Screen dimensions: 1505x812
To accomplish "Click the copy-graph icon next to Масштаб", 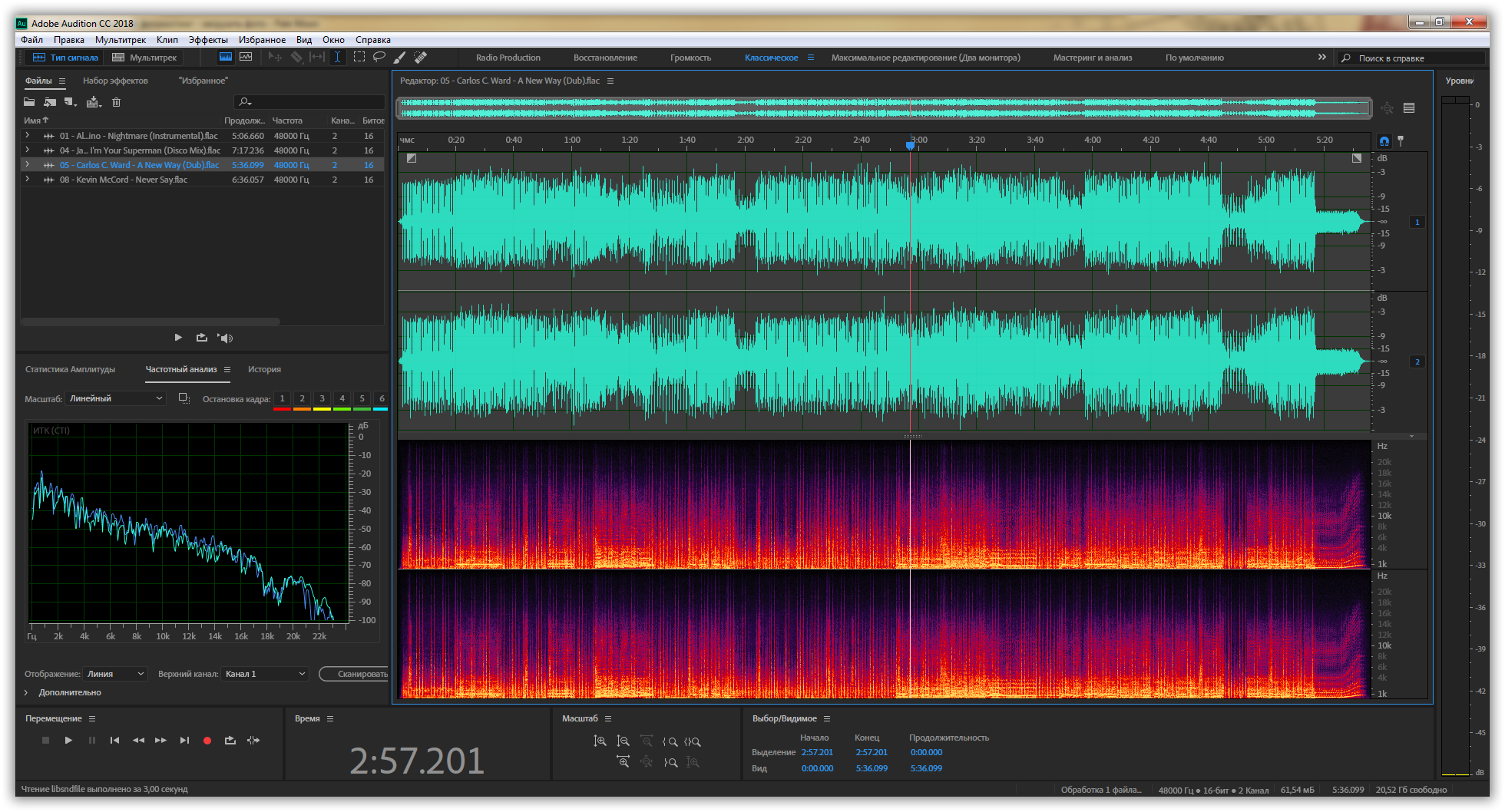I will coord(184,398).
